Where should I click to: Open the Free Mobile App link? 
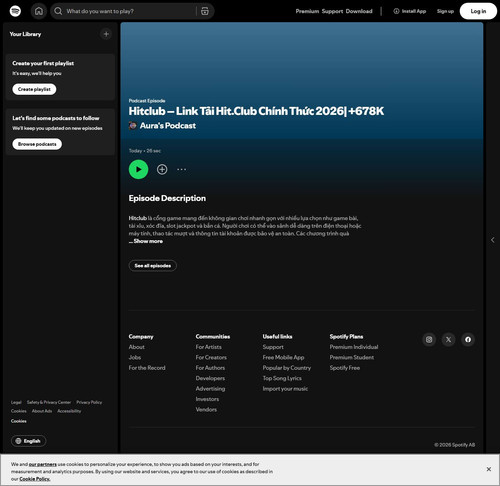tap(283, 357)
